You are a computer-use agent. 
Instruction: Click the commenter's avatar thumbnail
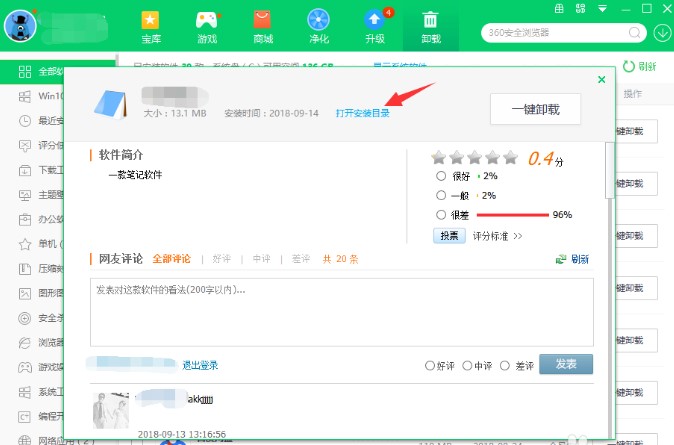[x=111, y=411]
